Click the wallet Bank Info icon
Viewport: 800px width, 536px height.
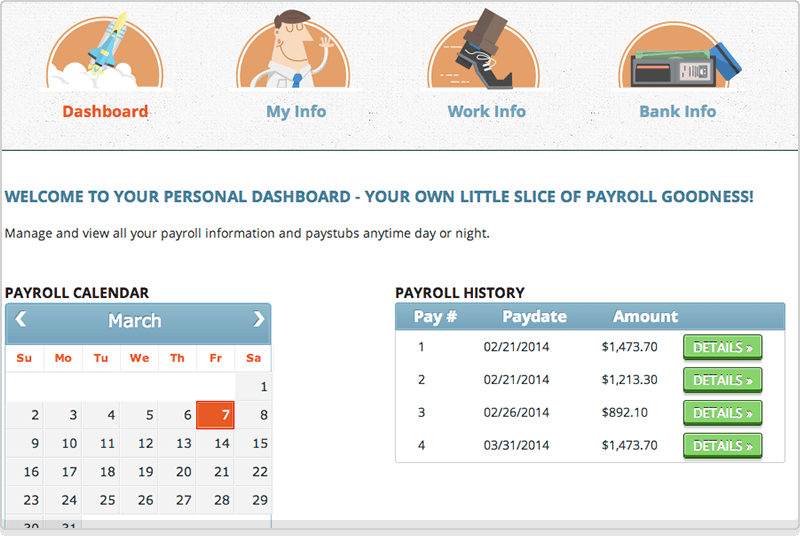(x=677, y=56)
